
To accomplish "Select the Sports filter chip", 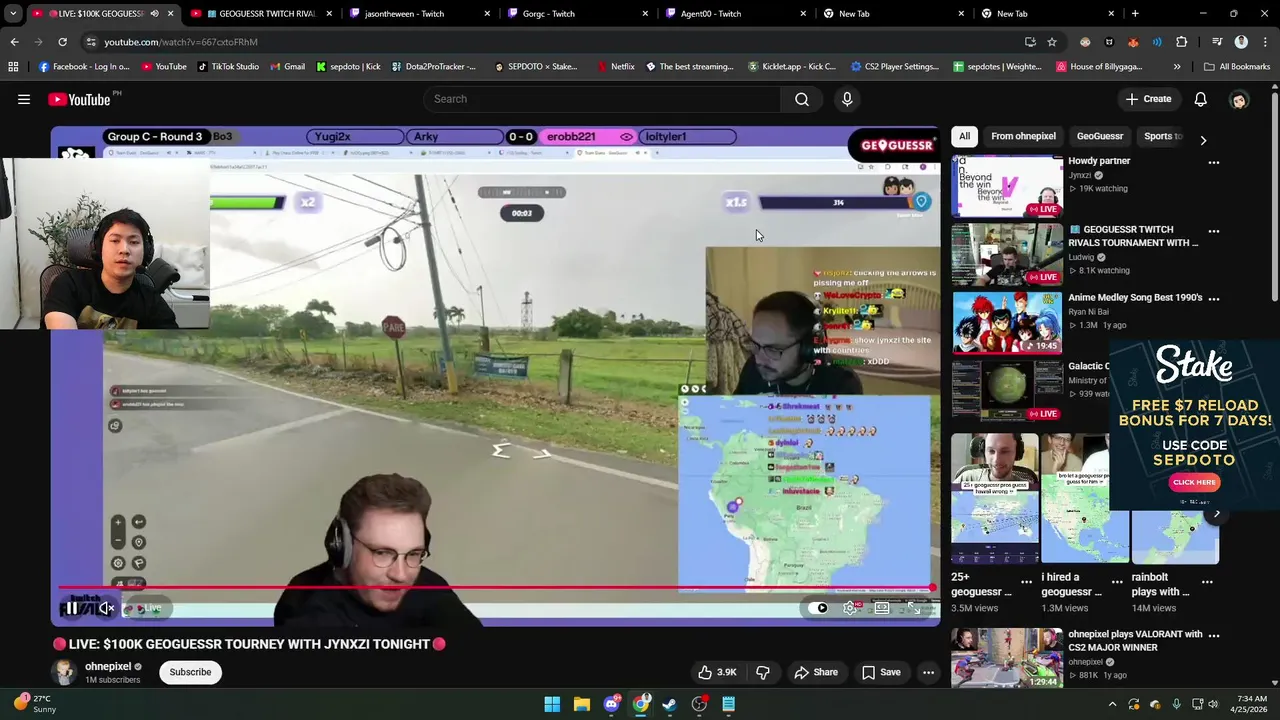I will point(1162,136).
